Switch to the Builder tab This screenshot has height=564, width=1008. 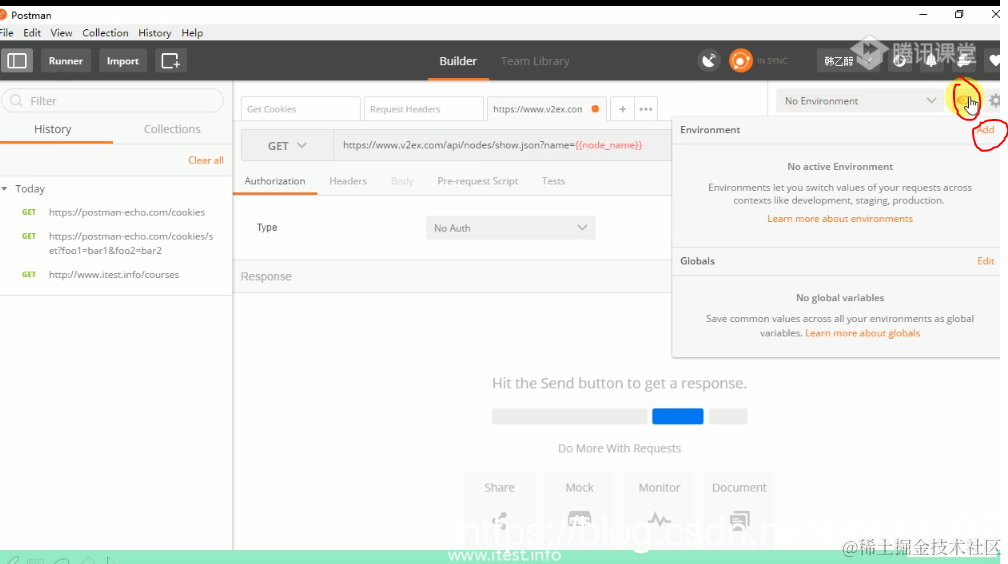click(458, 61)
